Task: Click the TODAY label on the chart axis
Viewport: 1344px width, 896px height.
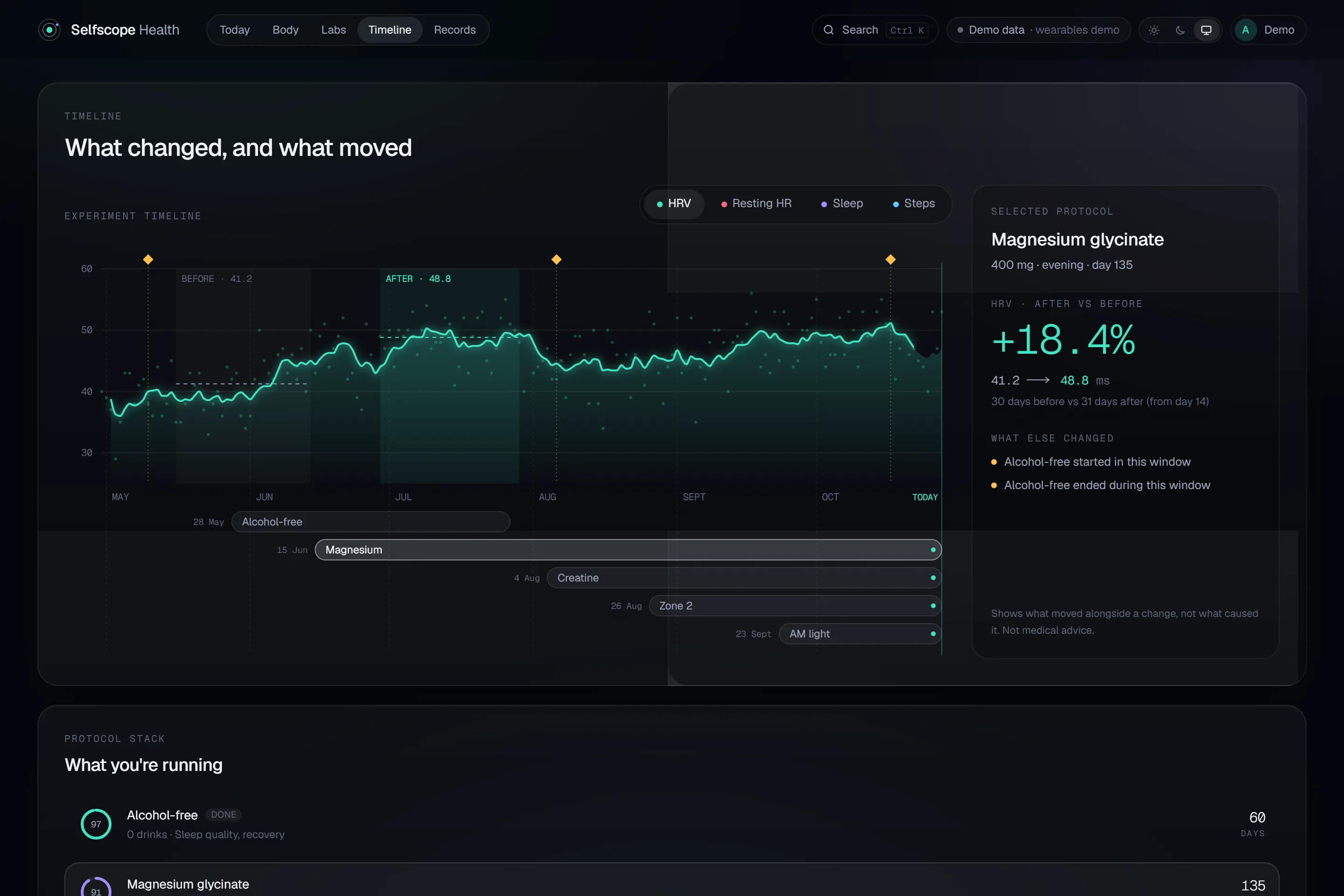Action: click(x=924, y=497)
